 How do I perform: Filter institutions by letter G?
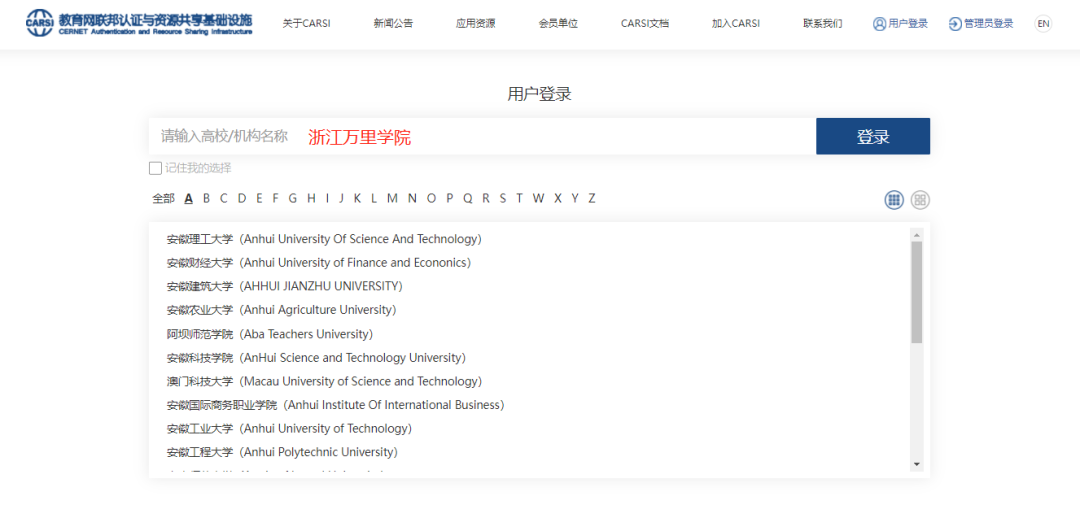[293, 198]
